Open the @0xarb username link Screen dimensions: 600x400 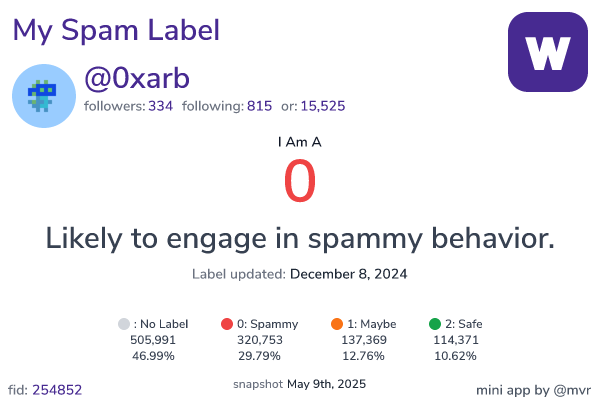(137, 78)
